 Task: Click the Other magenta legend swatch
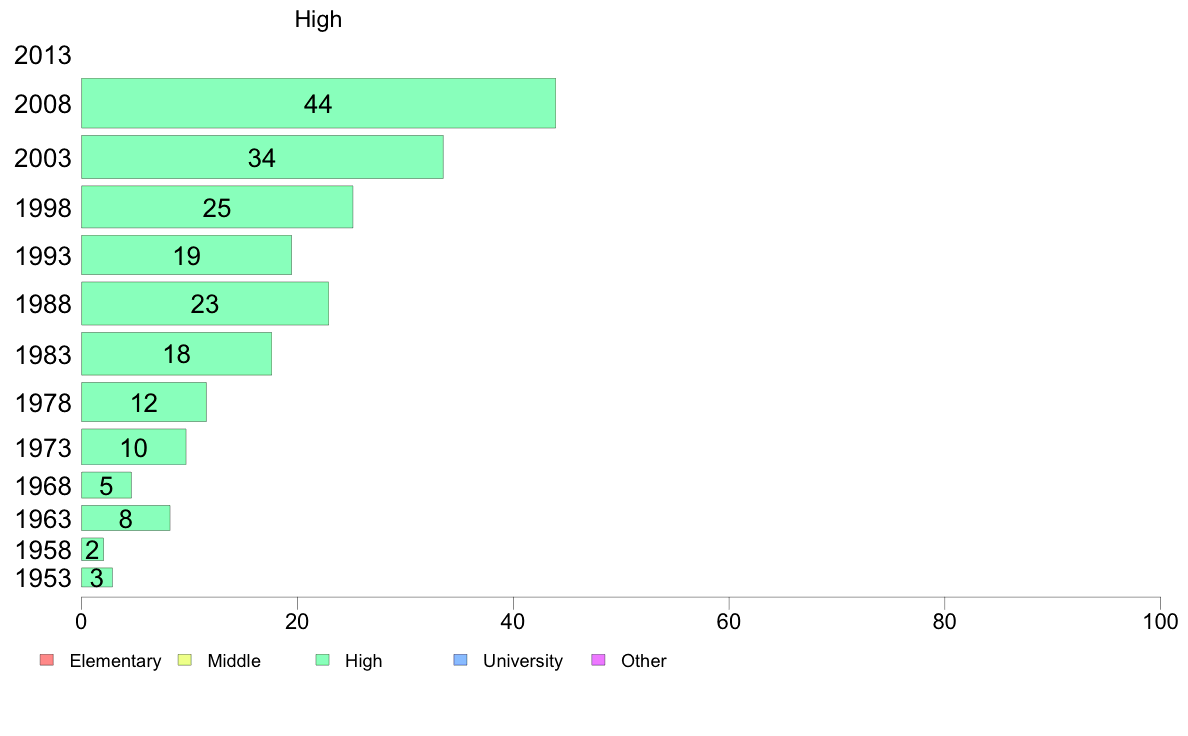click(x=598, y=660)
